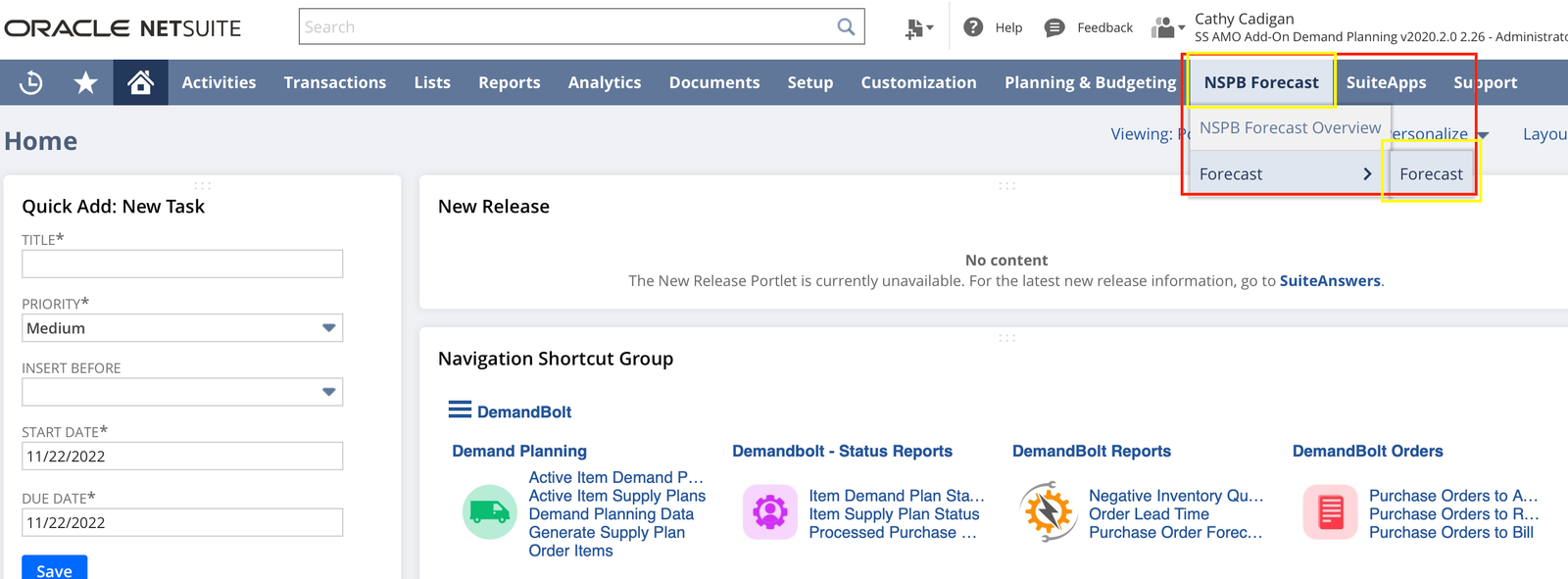Open the Analytics menu
Screen dimensions: 1568x579
pyautogui.click(x=605, y=82)
